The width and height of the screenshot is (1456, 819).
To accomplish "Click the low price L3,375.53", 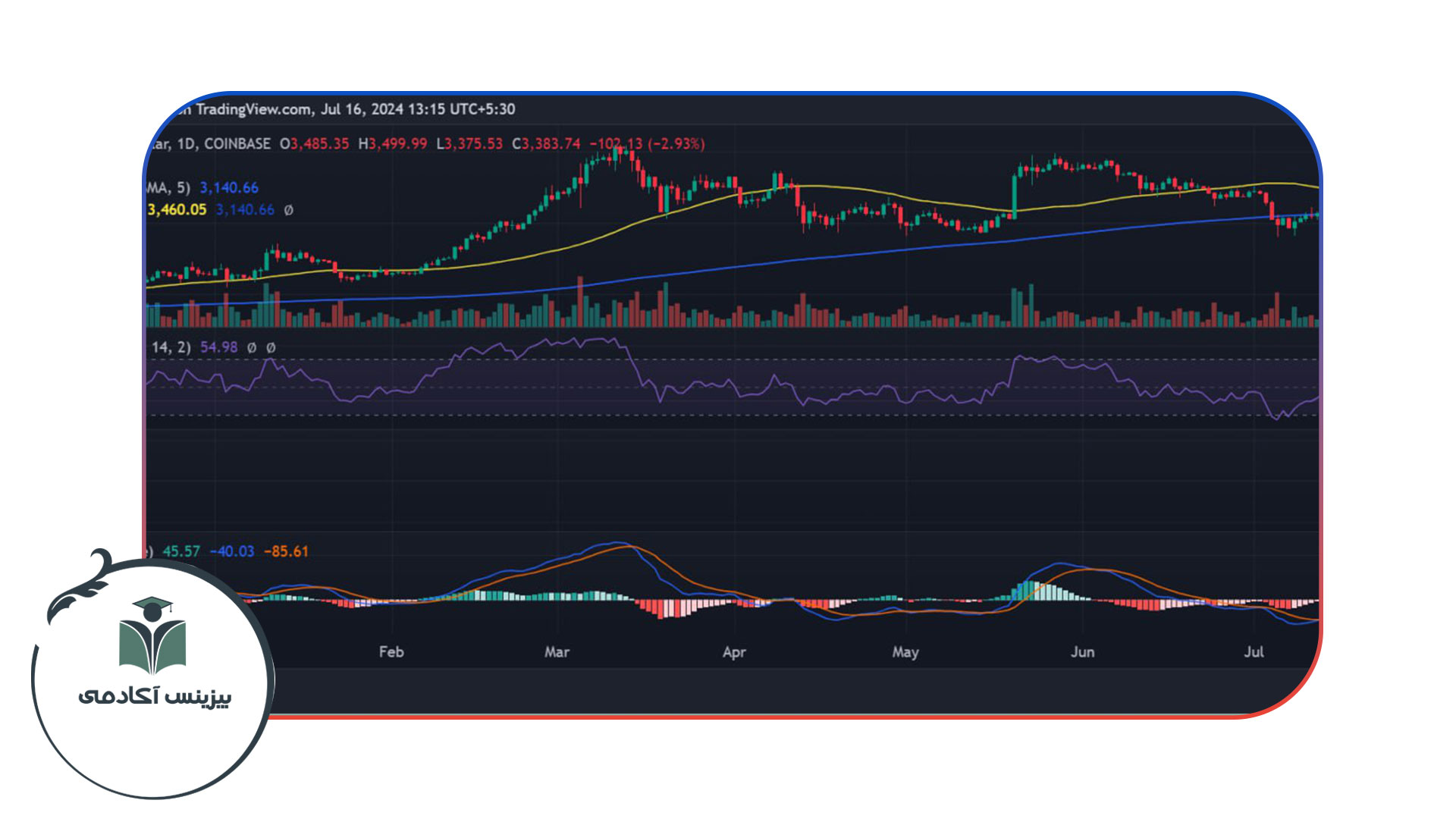I will pyautogui.click(x=469, y=143).
